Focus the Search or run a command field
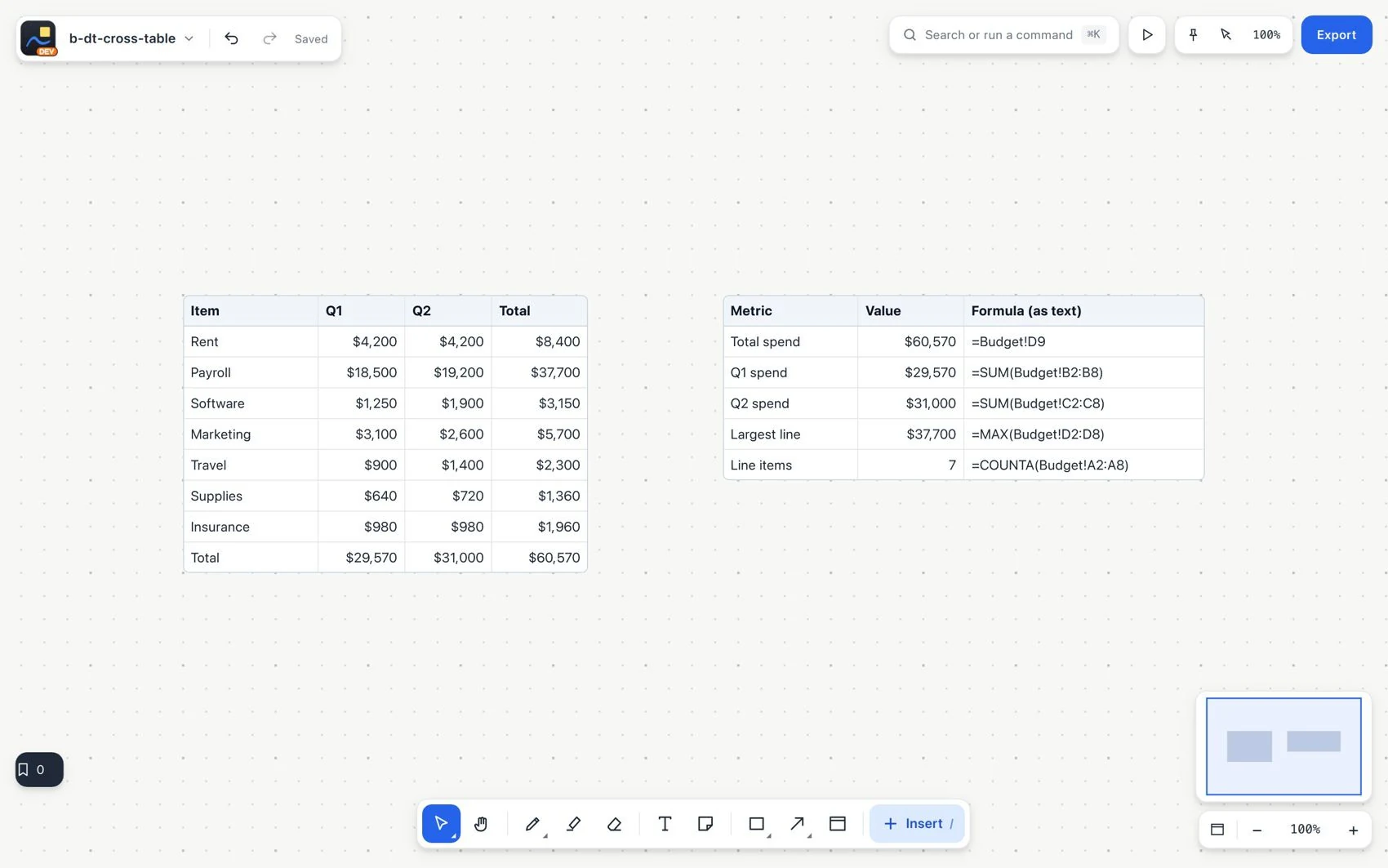 click(1004, 34)
